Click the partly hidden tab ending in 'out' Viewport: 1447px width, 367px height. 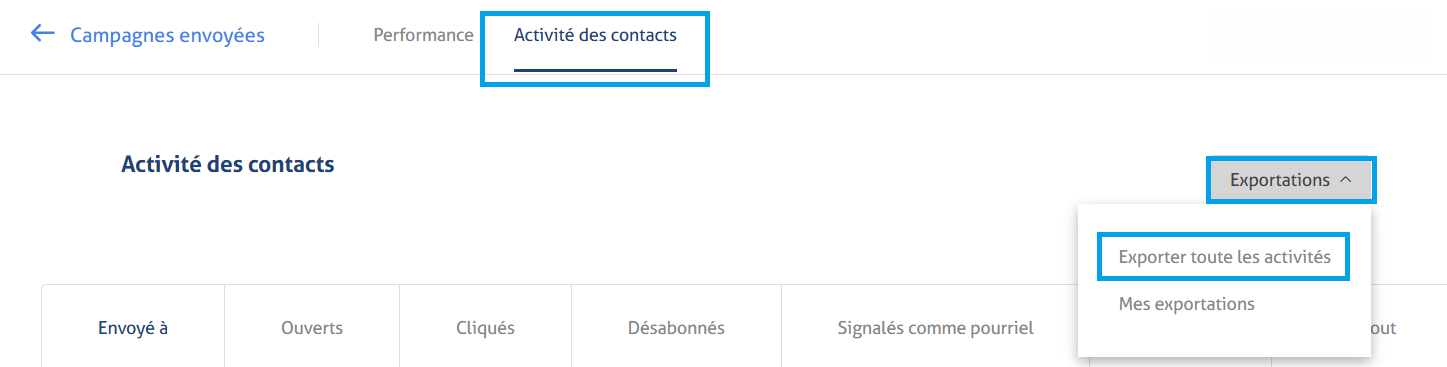[x=1384, y=327]
